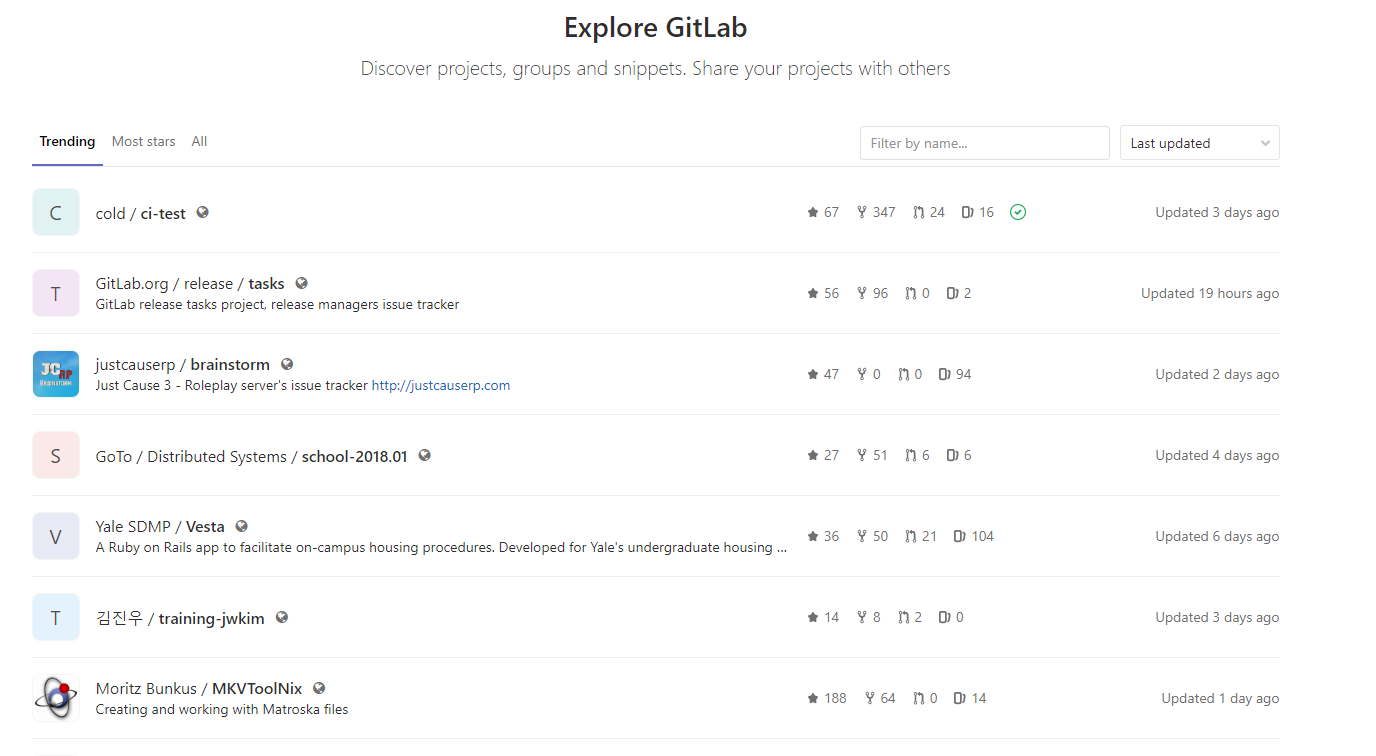Click the globe icon beside school-2018.01
The height and width of the screenshot is (756, 1376).
tap(424, 455)
